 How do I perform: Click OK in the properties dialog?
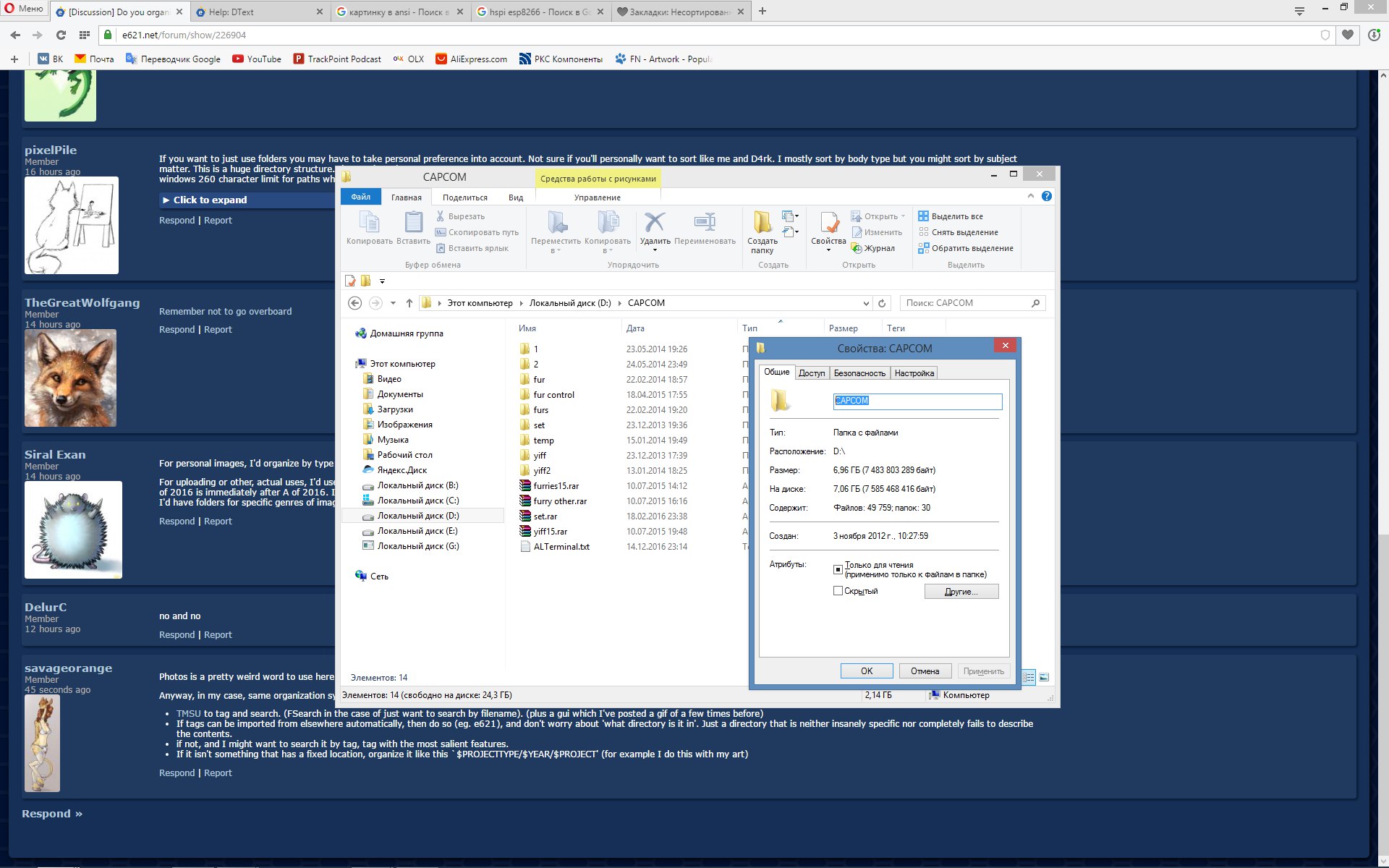[x=867, y=671]
